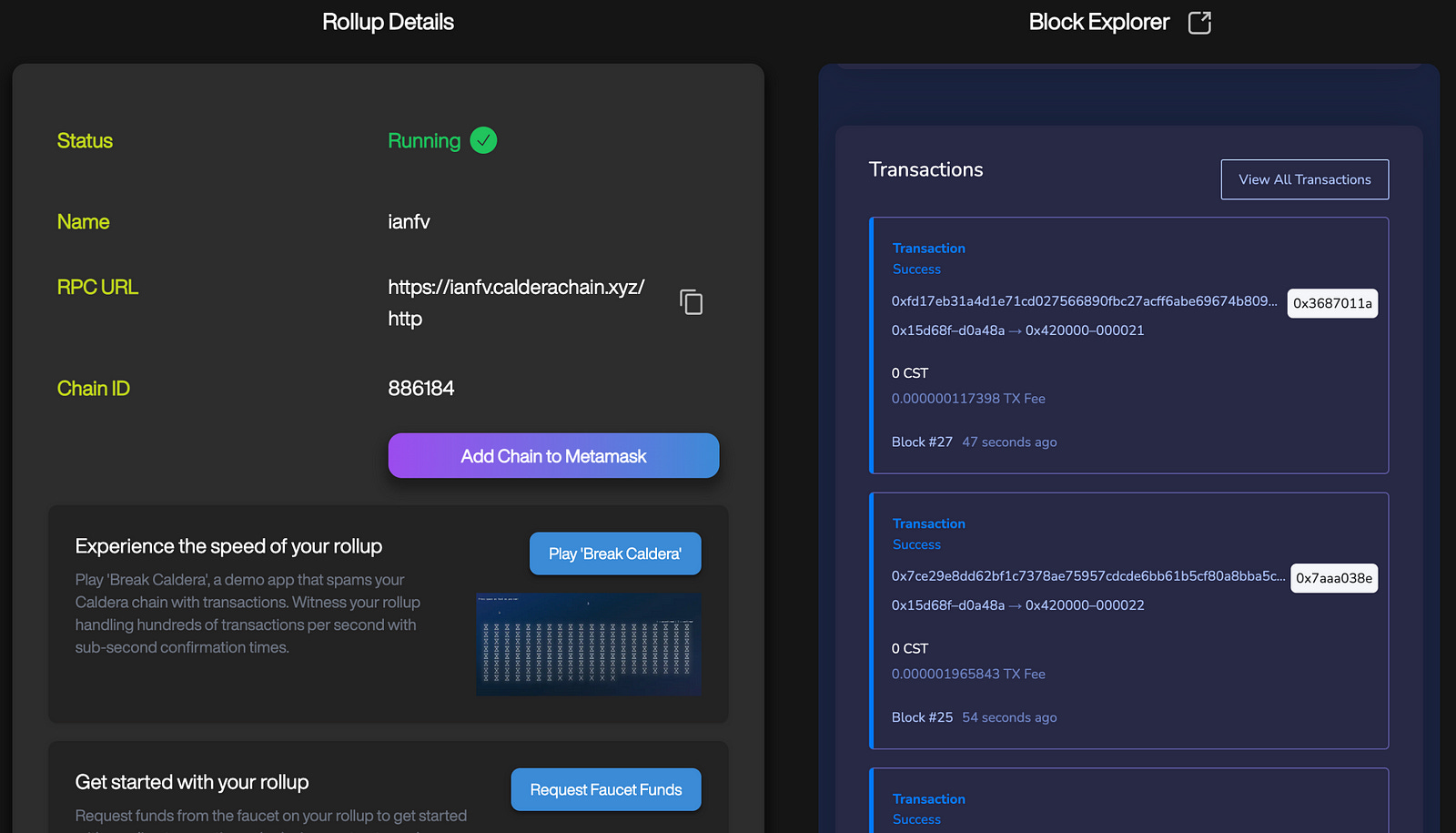
Task: Click the 0.000001965843 TX Fee text
Action: click(968, 674)
